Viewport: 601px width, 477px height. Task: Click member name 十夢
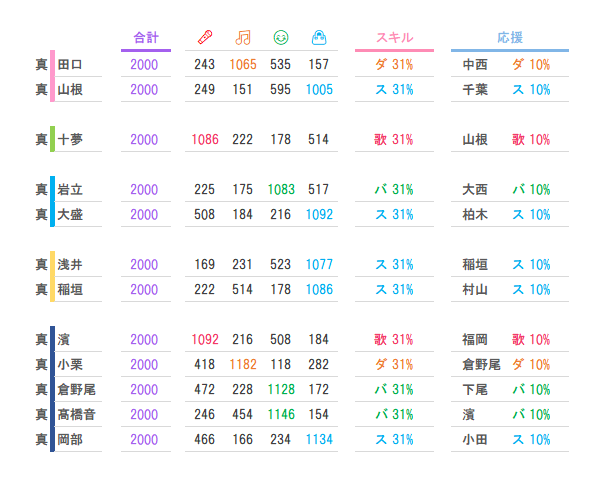tap(70, 139)
